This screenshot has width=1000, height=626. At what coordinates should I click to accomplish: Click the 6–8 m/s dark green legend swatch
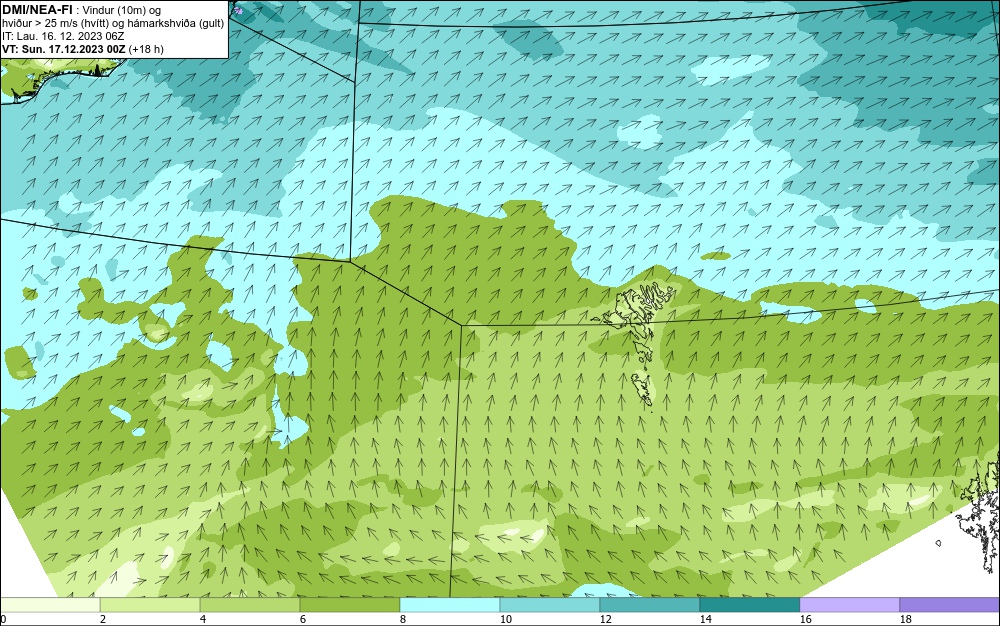350,604
